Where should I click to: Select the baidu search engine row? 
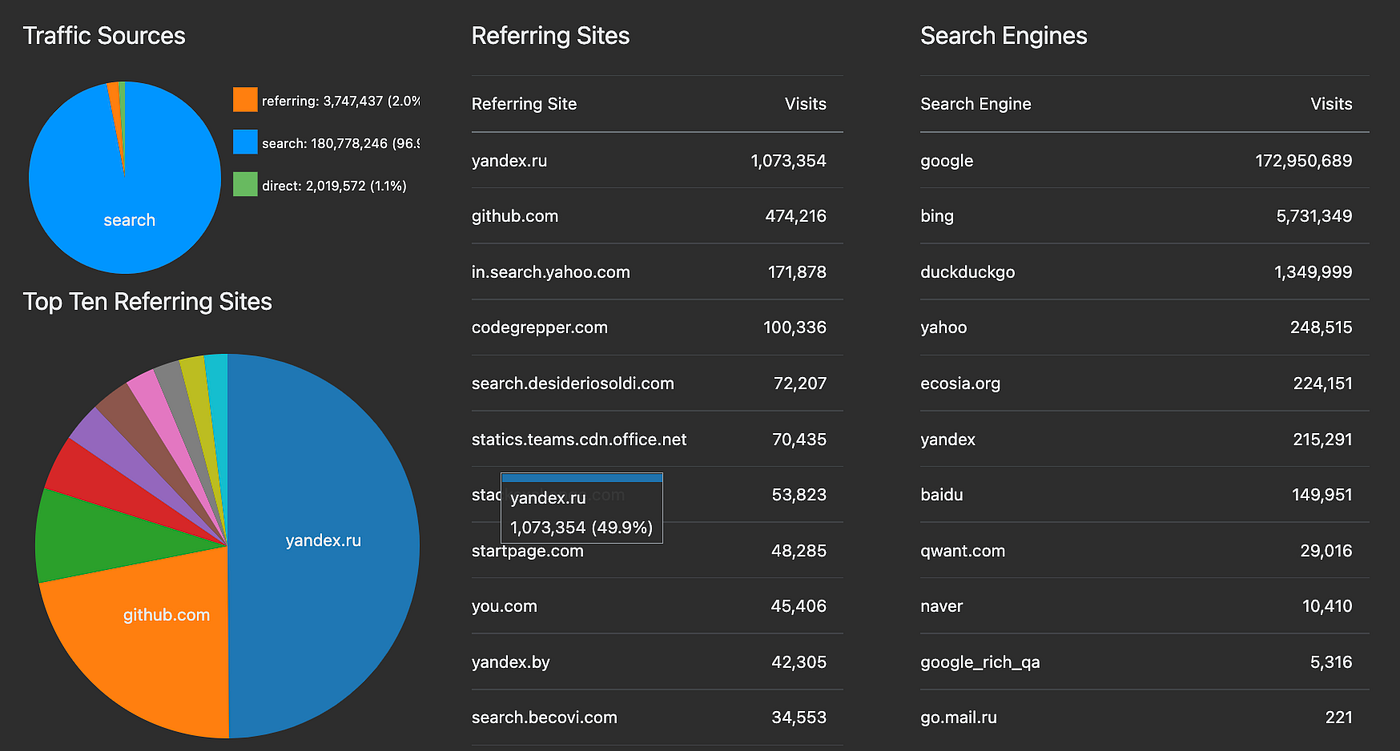pyautogui.click(x=1144, y=494)
